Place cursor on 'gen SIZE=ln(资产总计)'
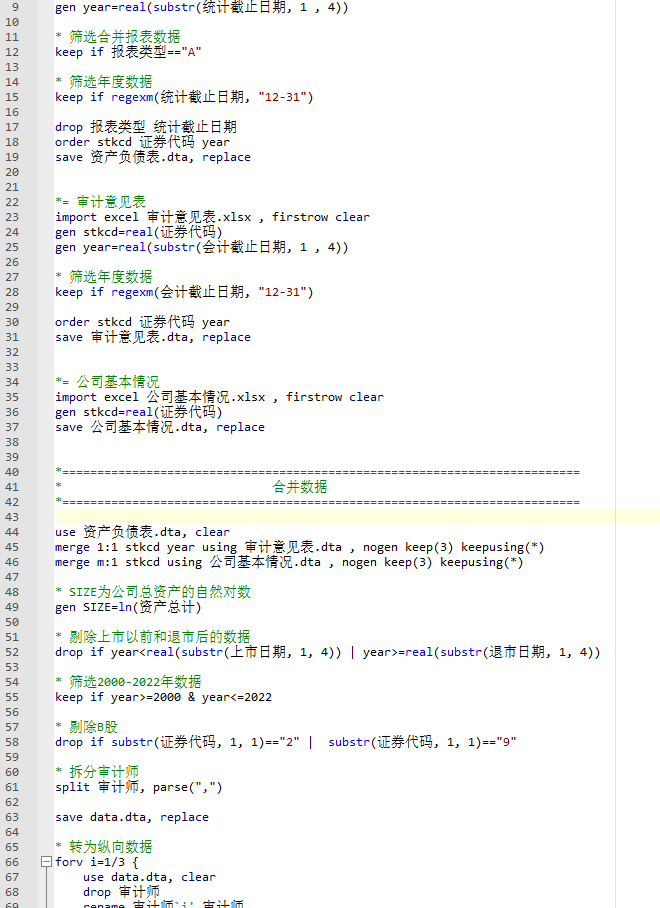 [128, 607]
